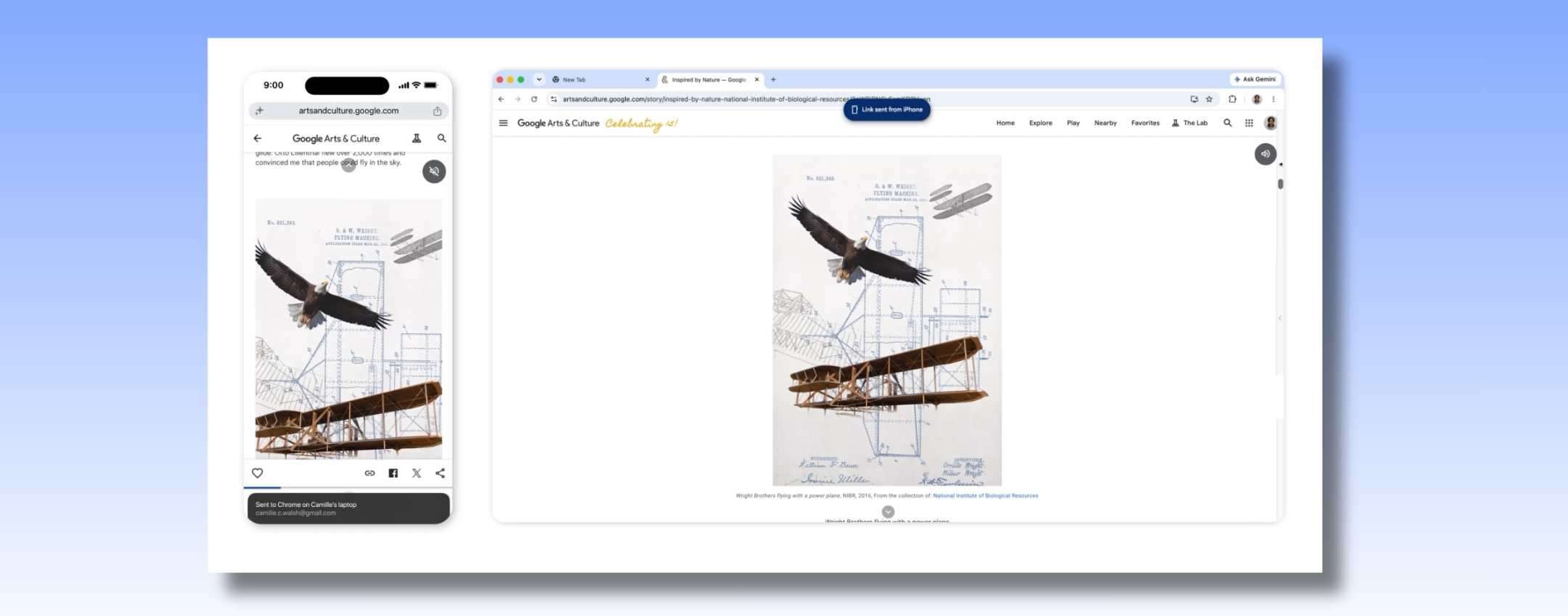Tap the eagle artwork image on iPhone

click(348, 328)
